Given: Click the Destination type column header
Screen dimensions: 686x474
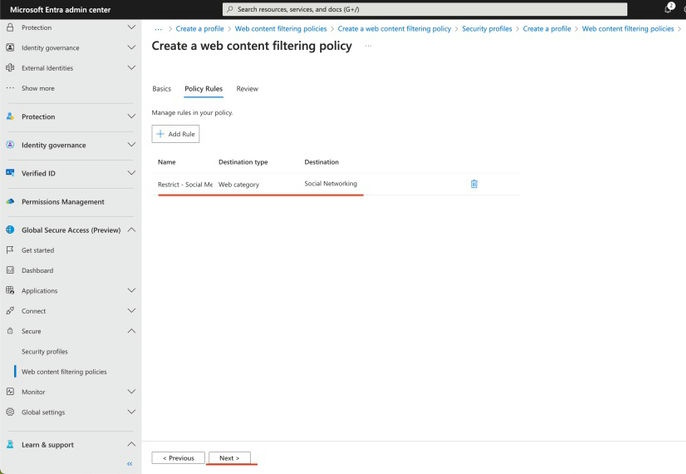Looking at the screenshot, I should pyautogui.click(x=243, y=162).
